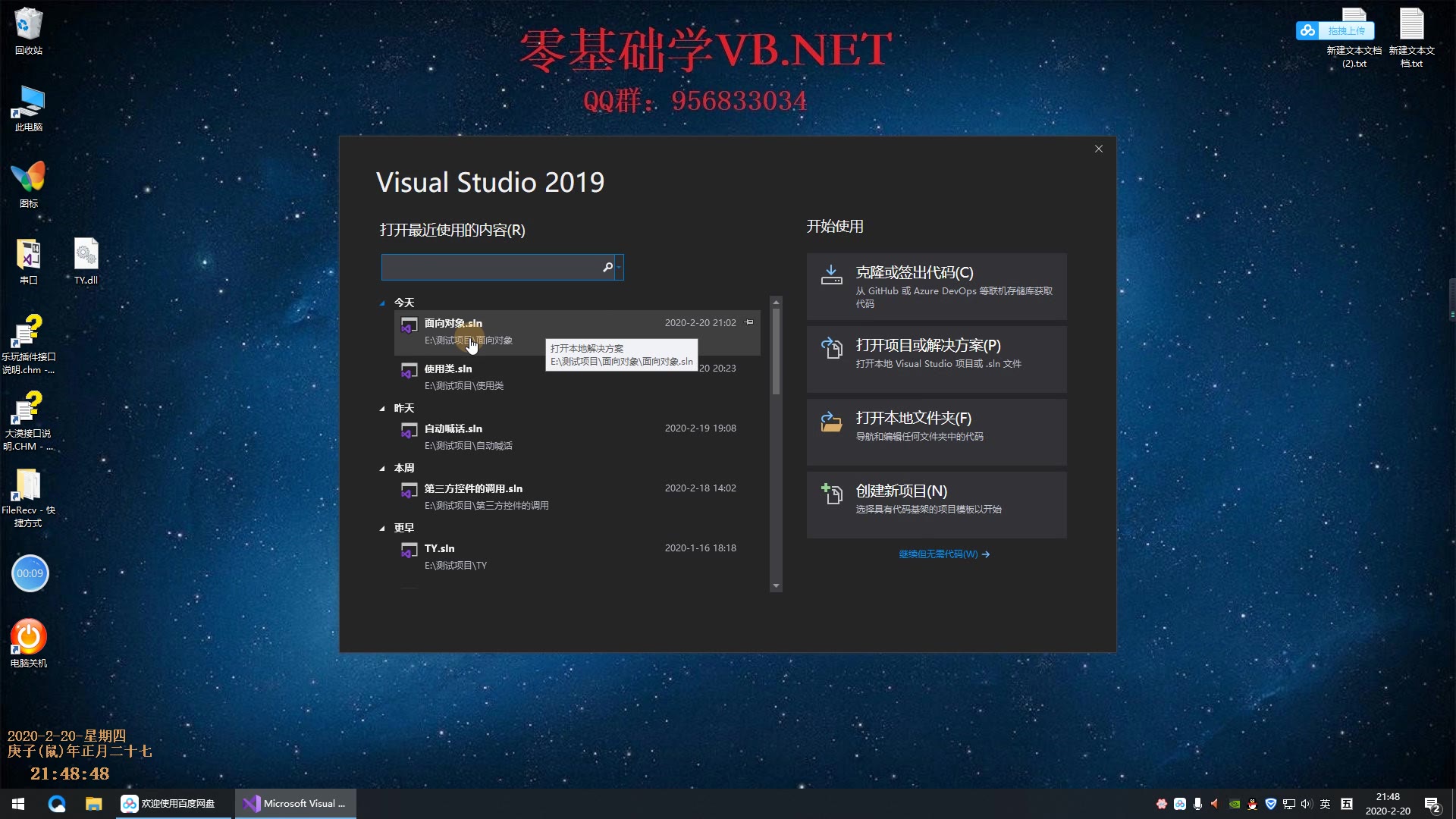Click the create new project plus icon
Screen dimensions: 1456x819
[832, 494]
